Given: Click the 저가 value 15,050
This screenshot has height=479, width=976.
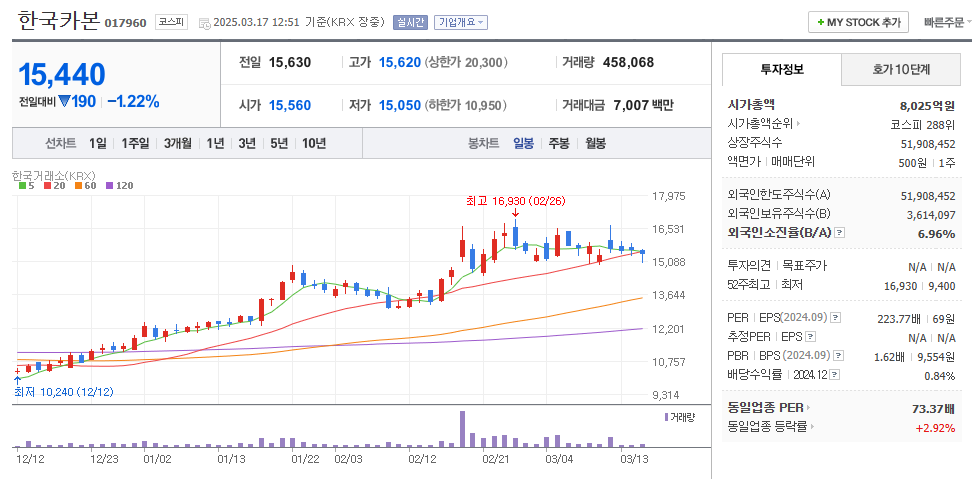Looking at the screenshot, I should [400, 105].
